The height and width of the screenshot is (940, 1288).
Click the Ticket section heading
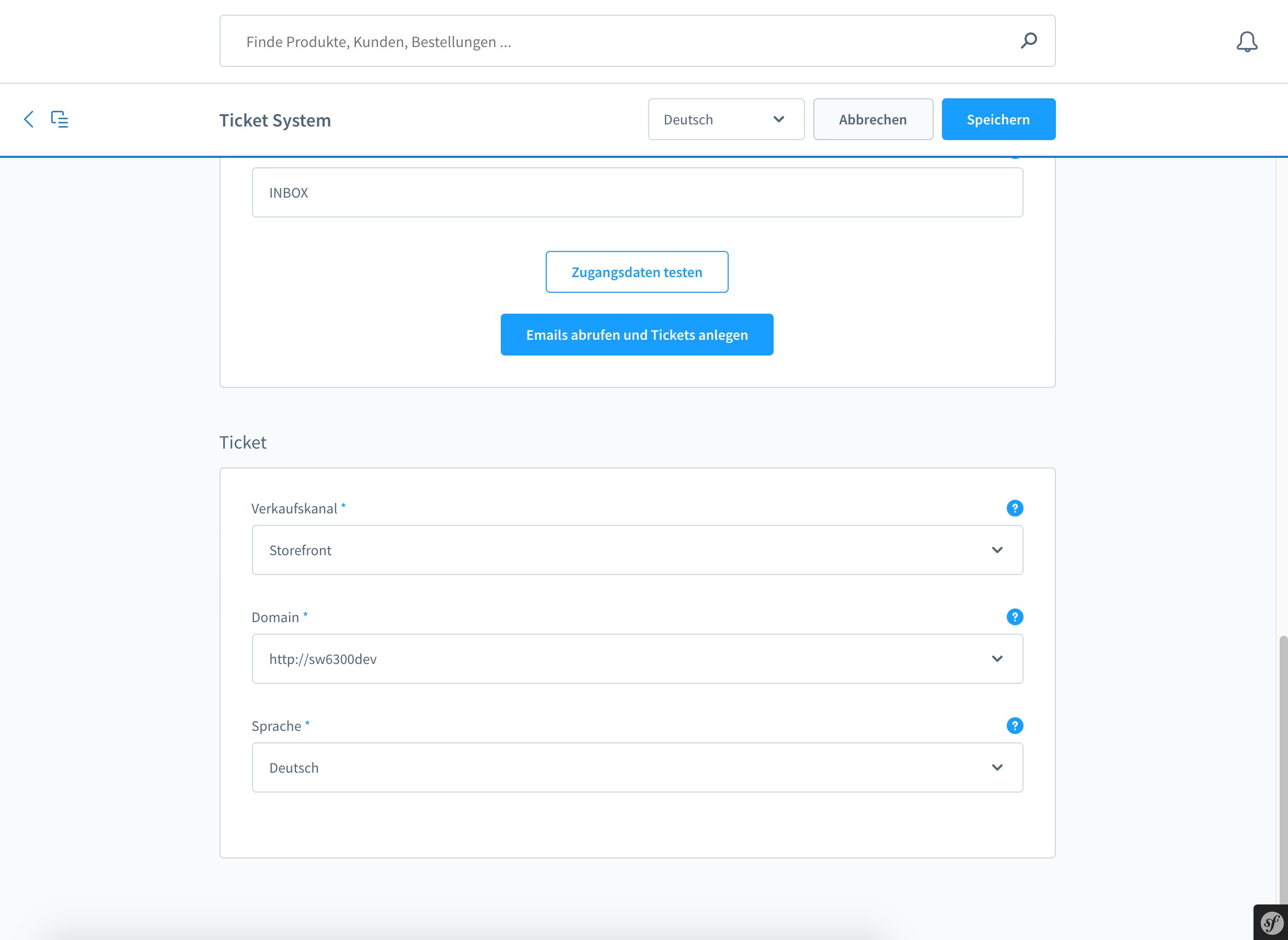click(x=243, y=442)
